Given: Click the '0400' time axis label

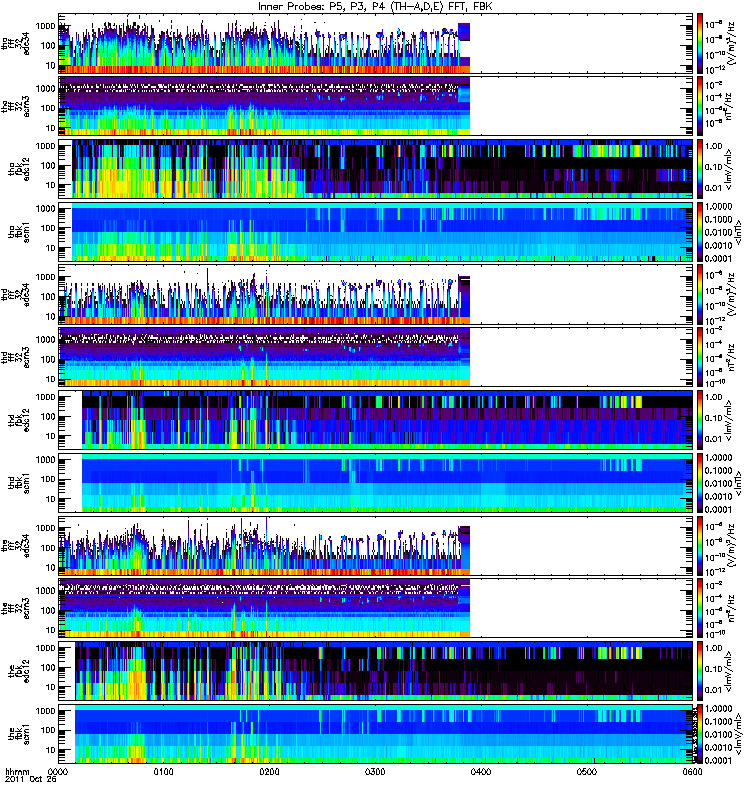Looking at the screenshot, I should 481,772.
